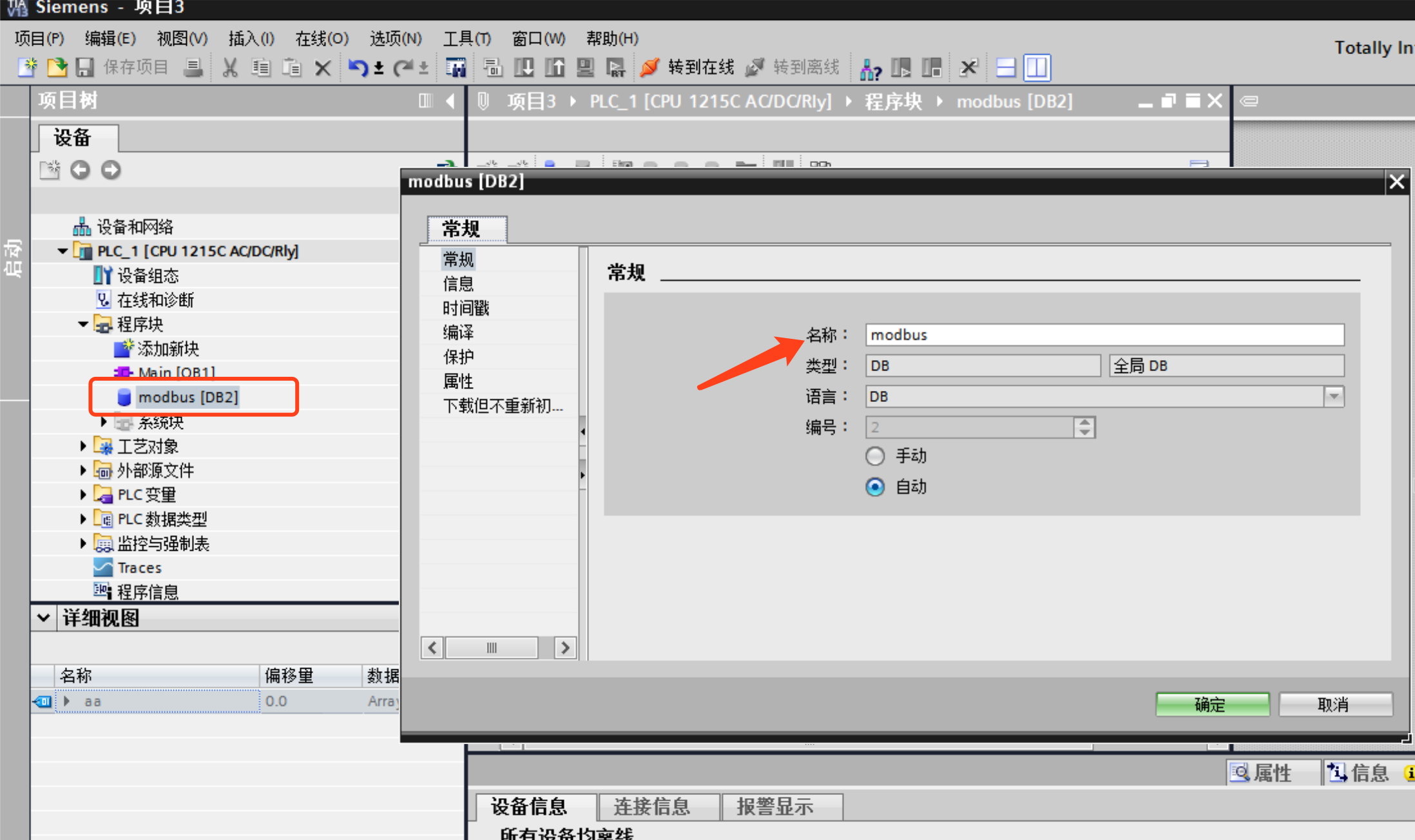Click the Undo arrow icon
The width and height of the screenshot is (1415, 840).
click(358, 68)
